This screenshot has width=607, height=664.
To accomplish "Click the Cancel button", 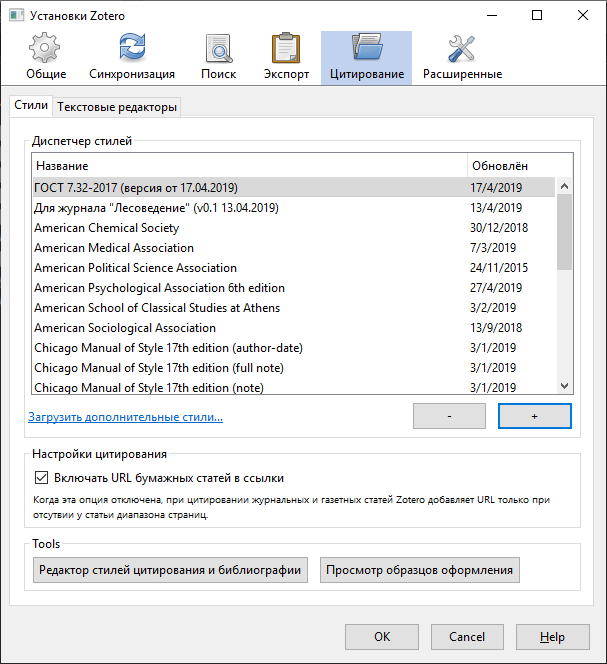I will [467, 637].
